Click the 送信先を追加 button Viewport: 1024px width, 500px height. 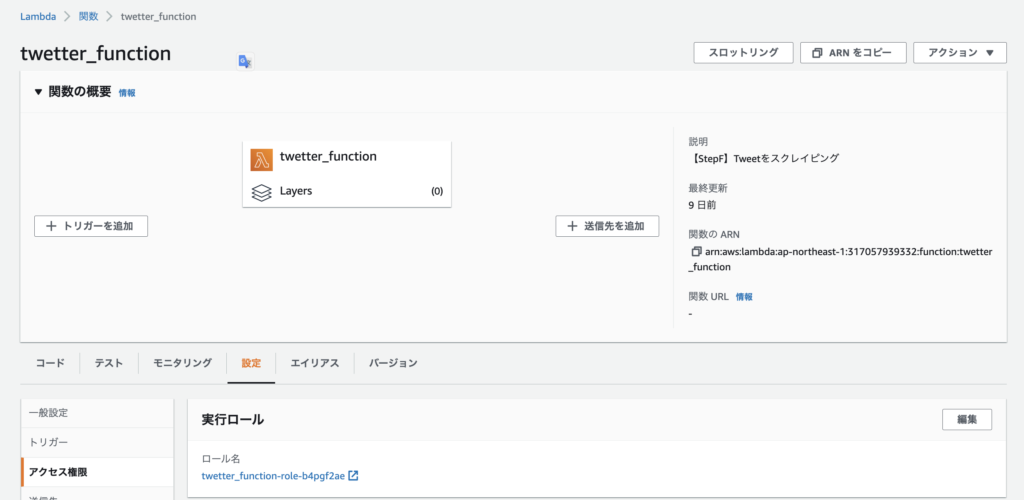[x=607, y=226]
